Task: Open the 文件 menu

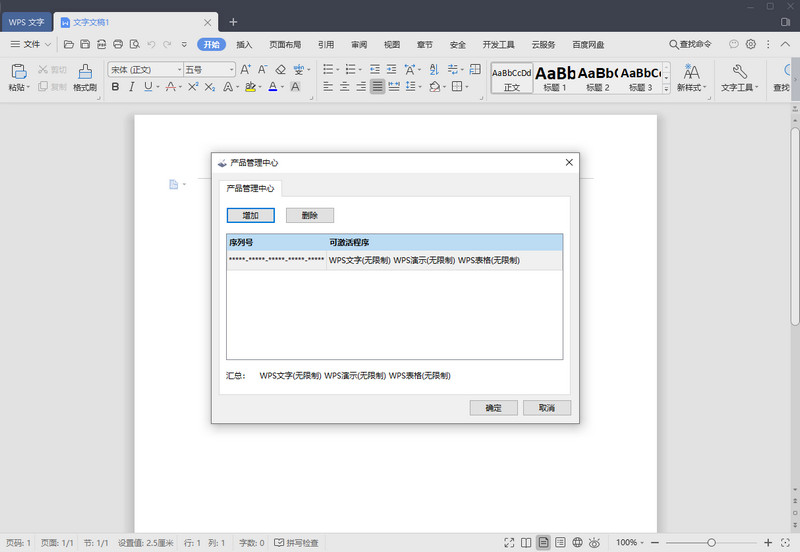Action: [31, 44]
